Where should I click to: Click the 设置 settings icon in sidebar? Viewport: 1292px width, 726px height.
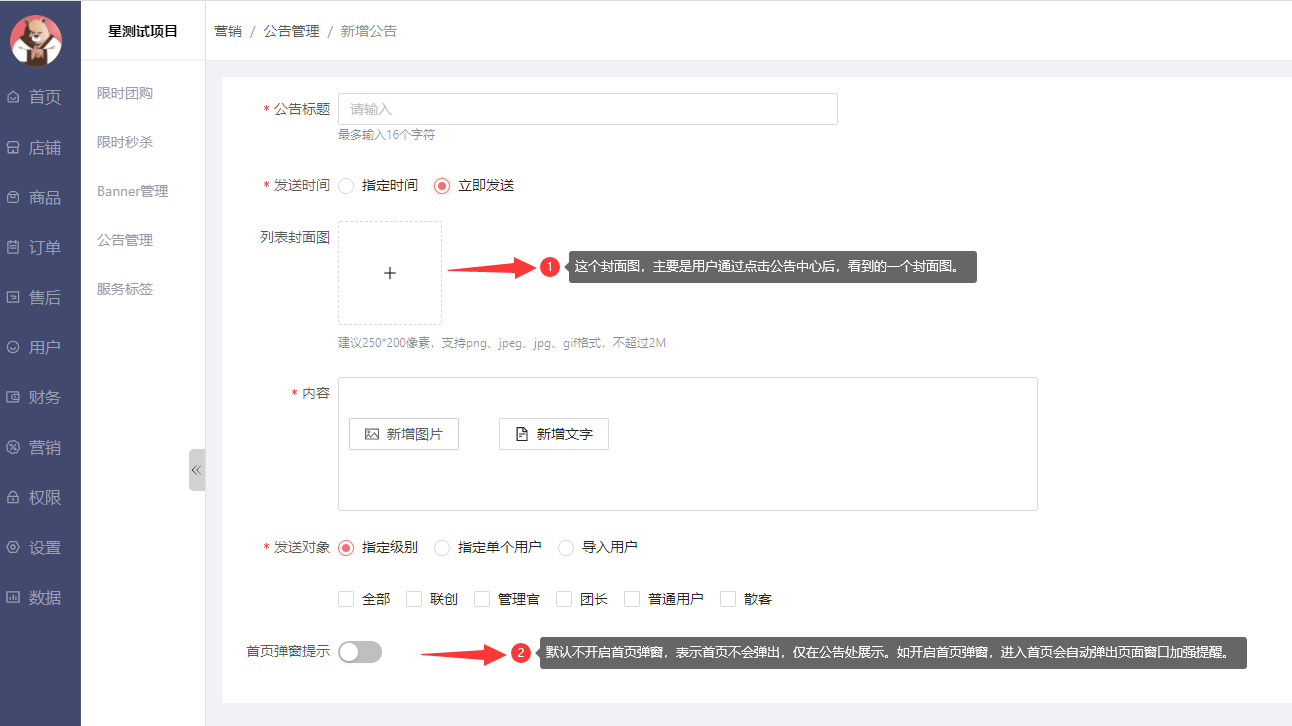(14, 547)
